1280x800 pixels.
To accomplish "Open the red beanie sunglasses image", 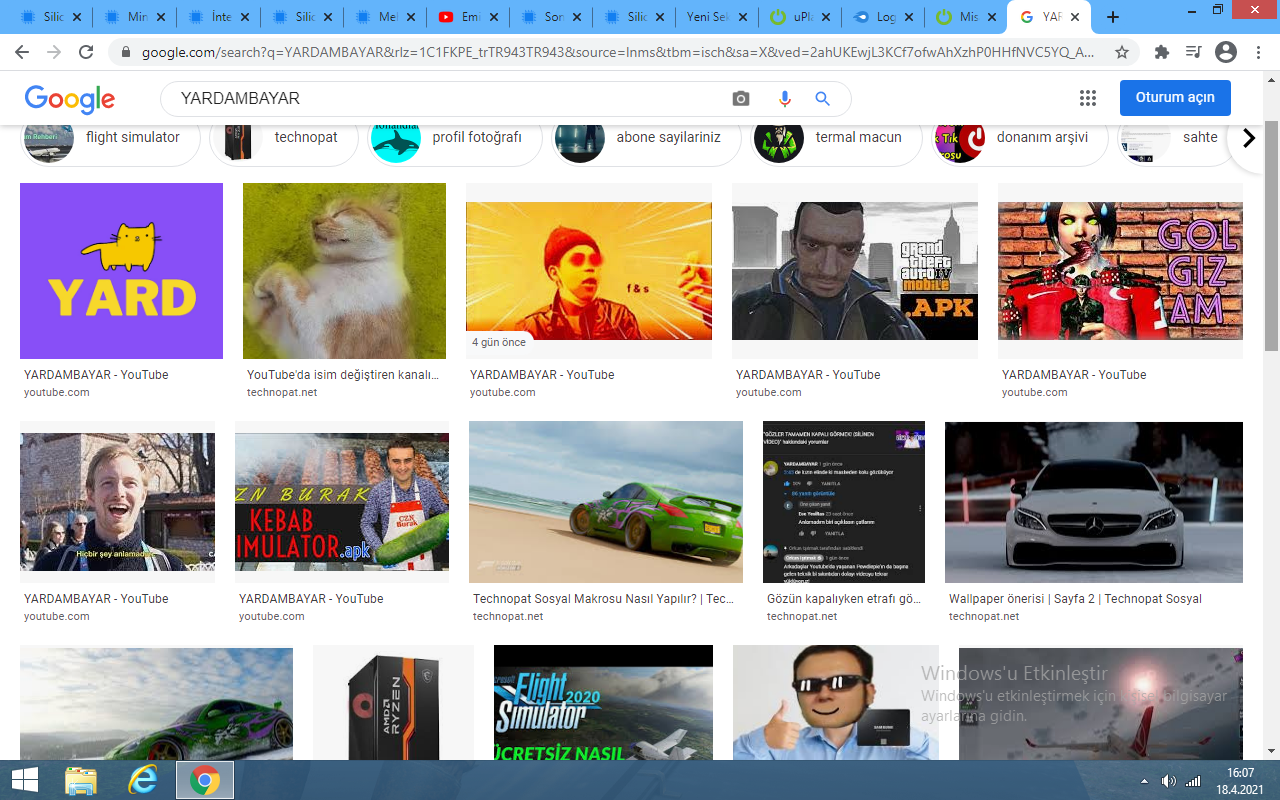I will coord(589,271).
